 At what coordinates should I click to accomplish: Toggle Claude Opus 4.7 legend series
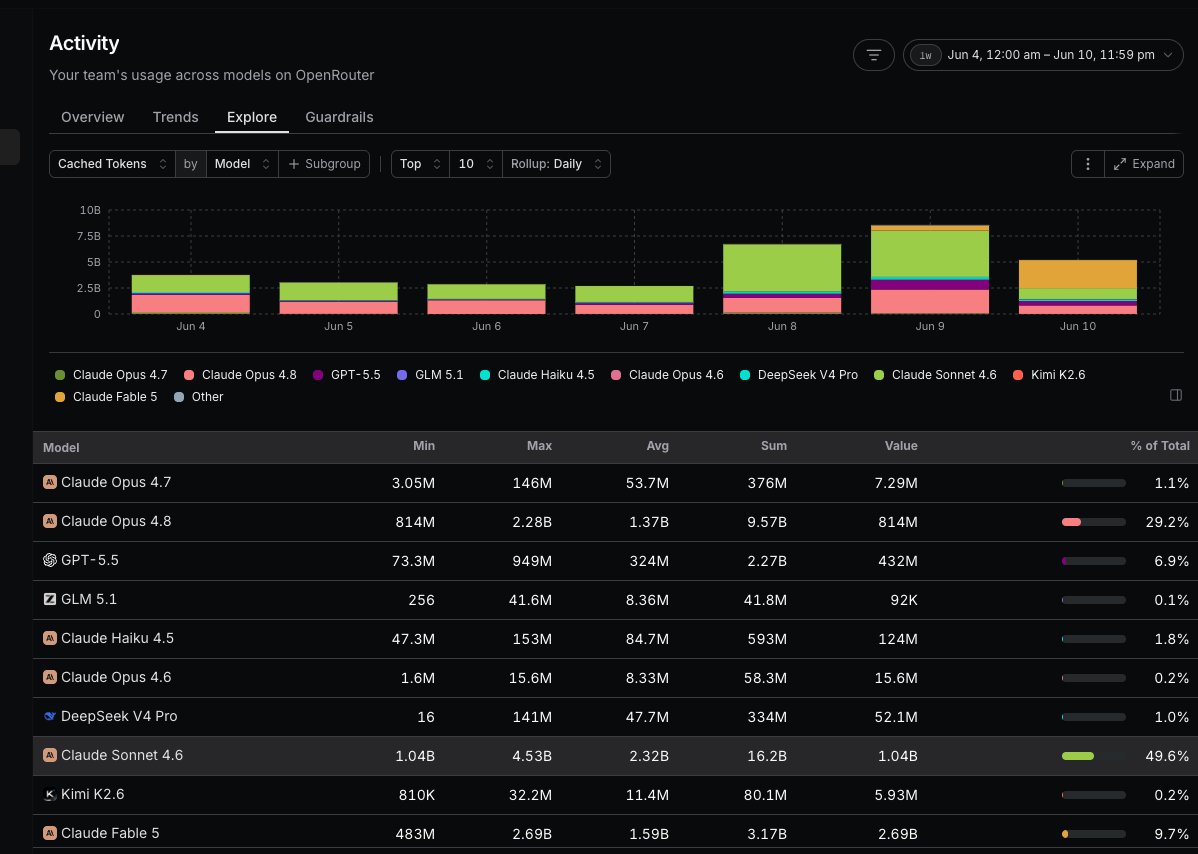pos(111,375)
